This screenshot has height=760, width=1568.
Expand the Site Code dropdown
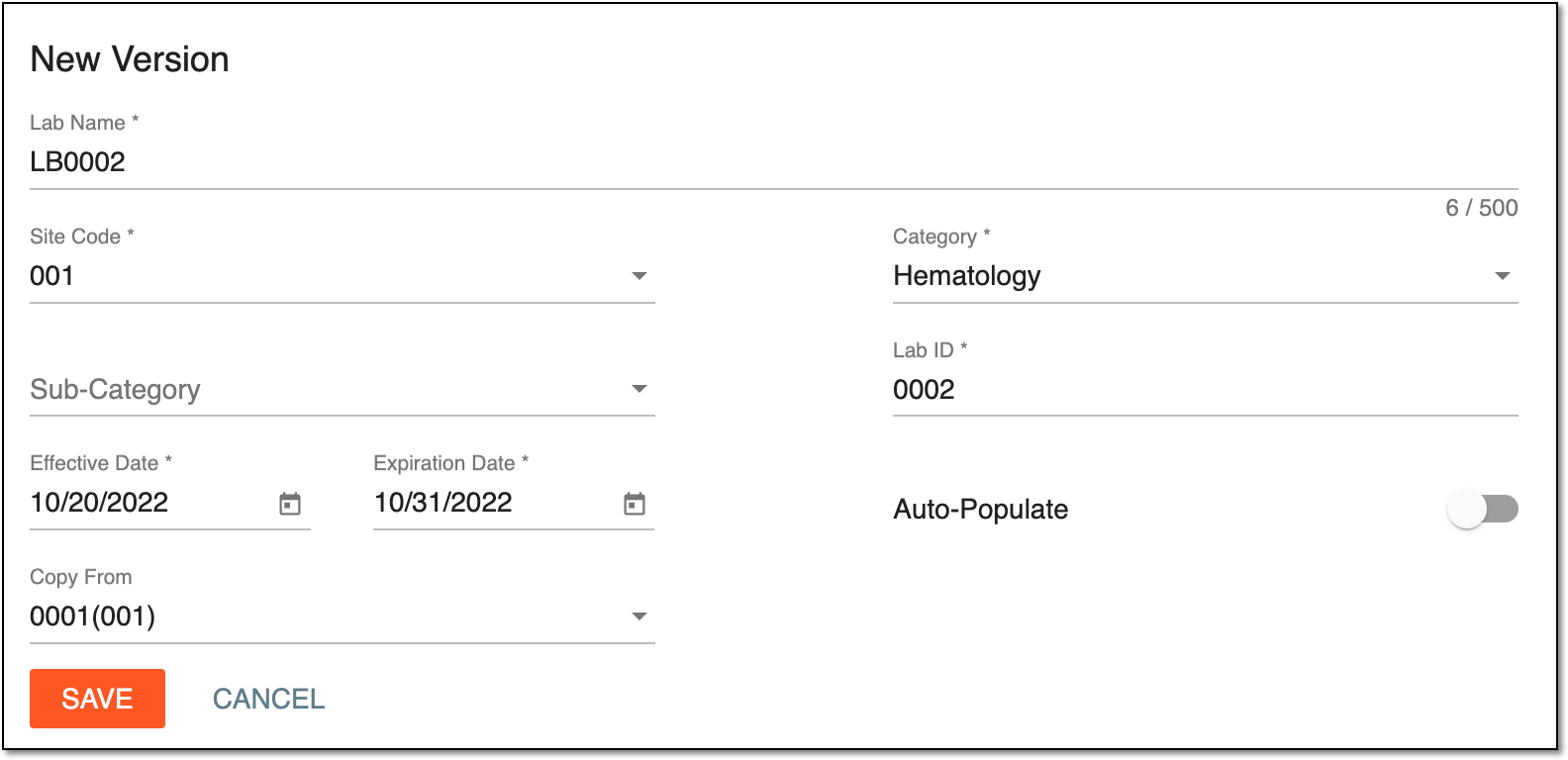click(343, 276)
